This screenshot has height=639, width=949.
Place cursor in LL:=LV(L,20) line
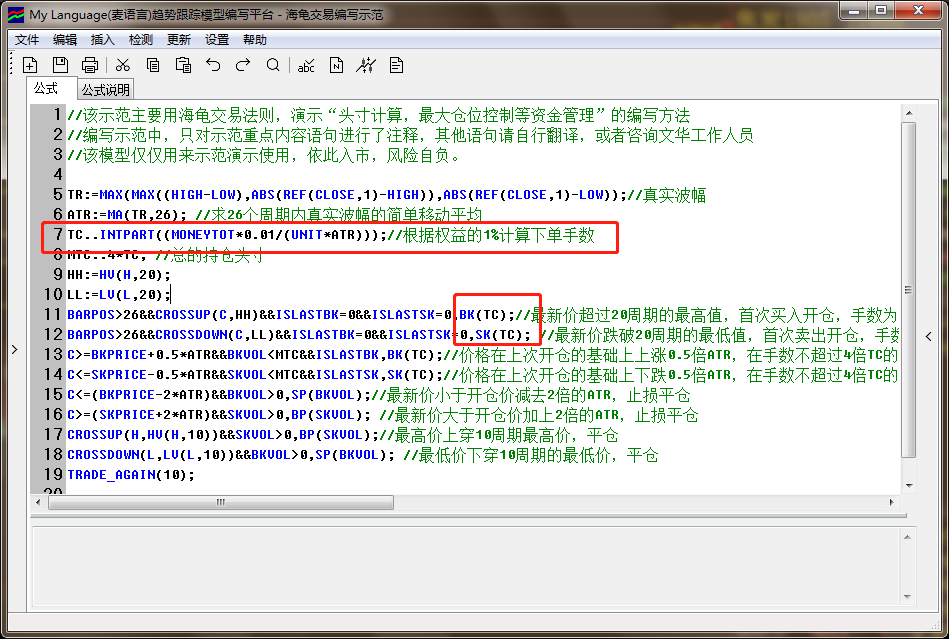tap(119, 295)
